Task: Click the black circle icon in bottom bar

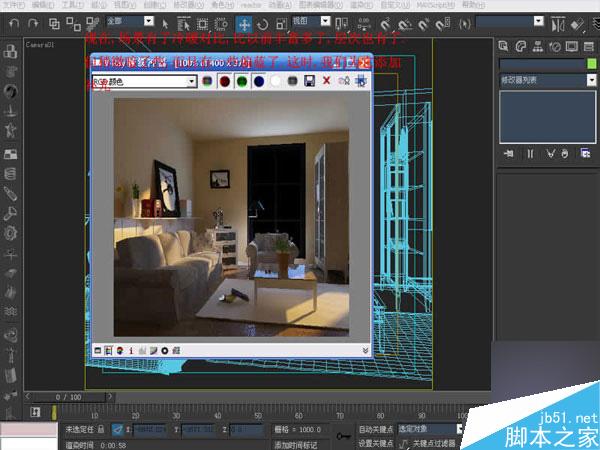Action: (x=165, y=351)
